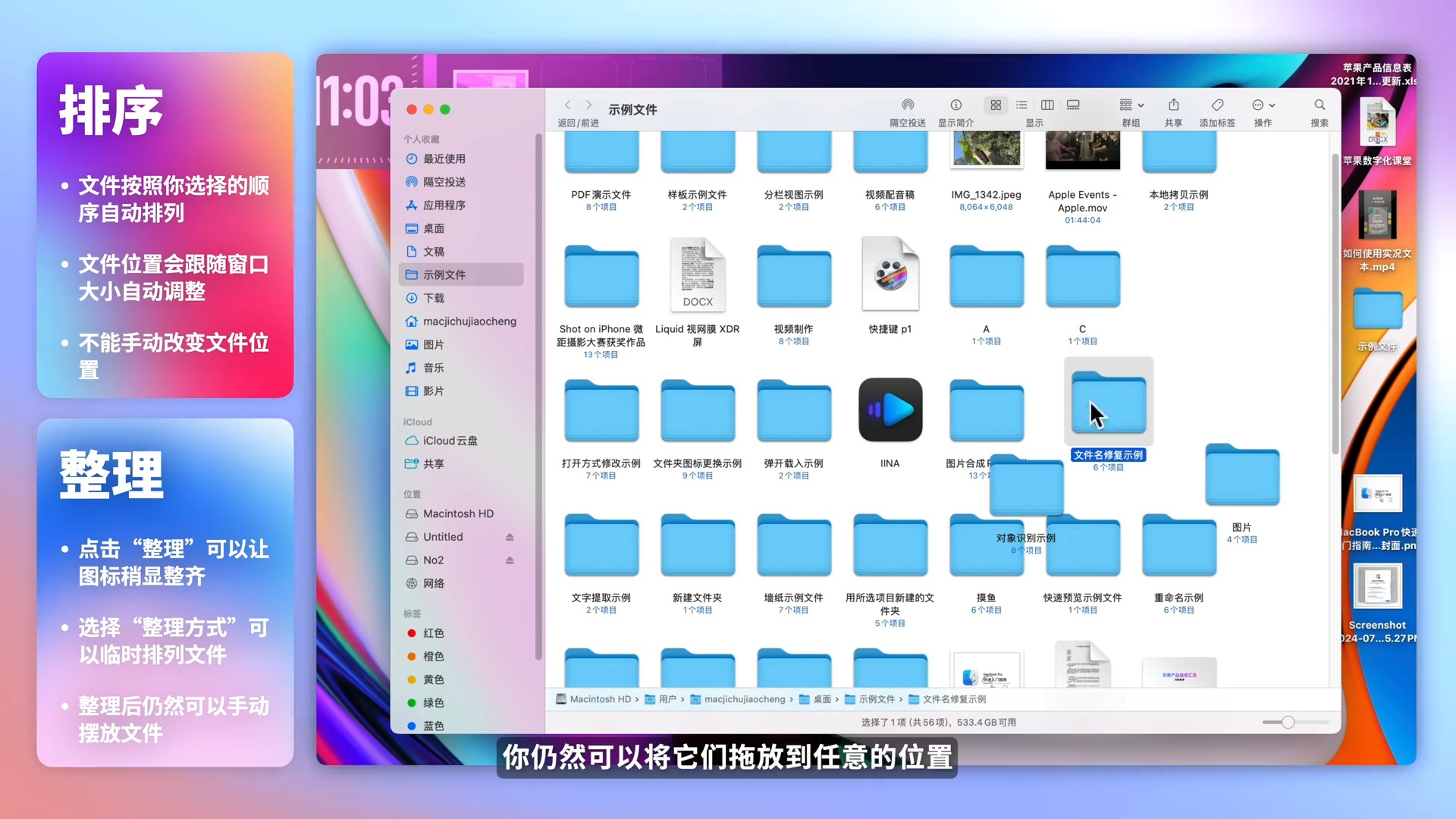The width and height of the screenshot is (1456, 819).
Task: Switch to gallery view mode
Action: point(1073,105)
